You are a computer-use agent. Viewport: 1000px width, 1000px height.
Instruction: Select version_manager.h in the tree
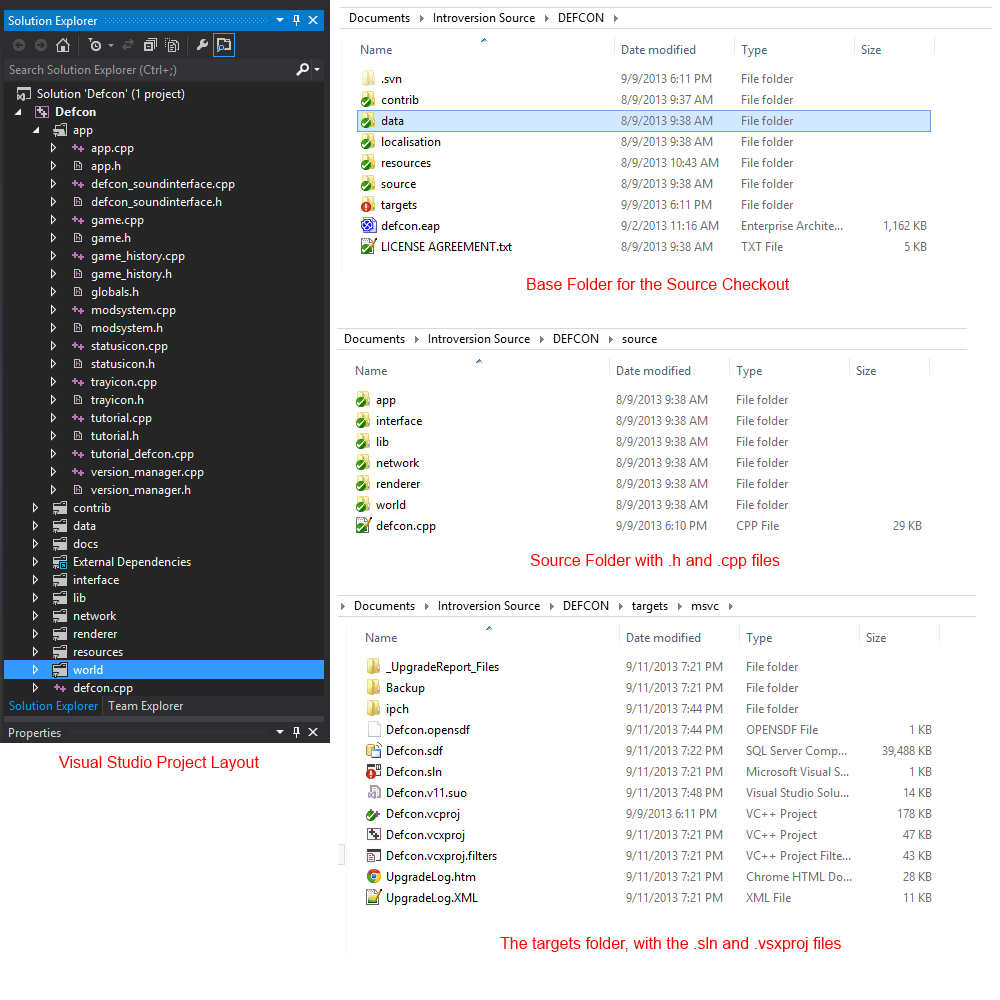point(140,490)
